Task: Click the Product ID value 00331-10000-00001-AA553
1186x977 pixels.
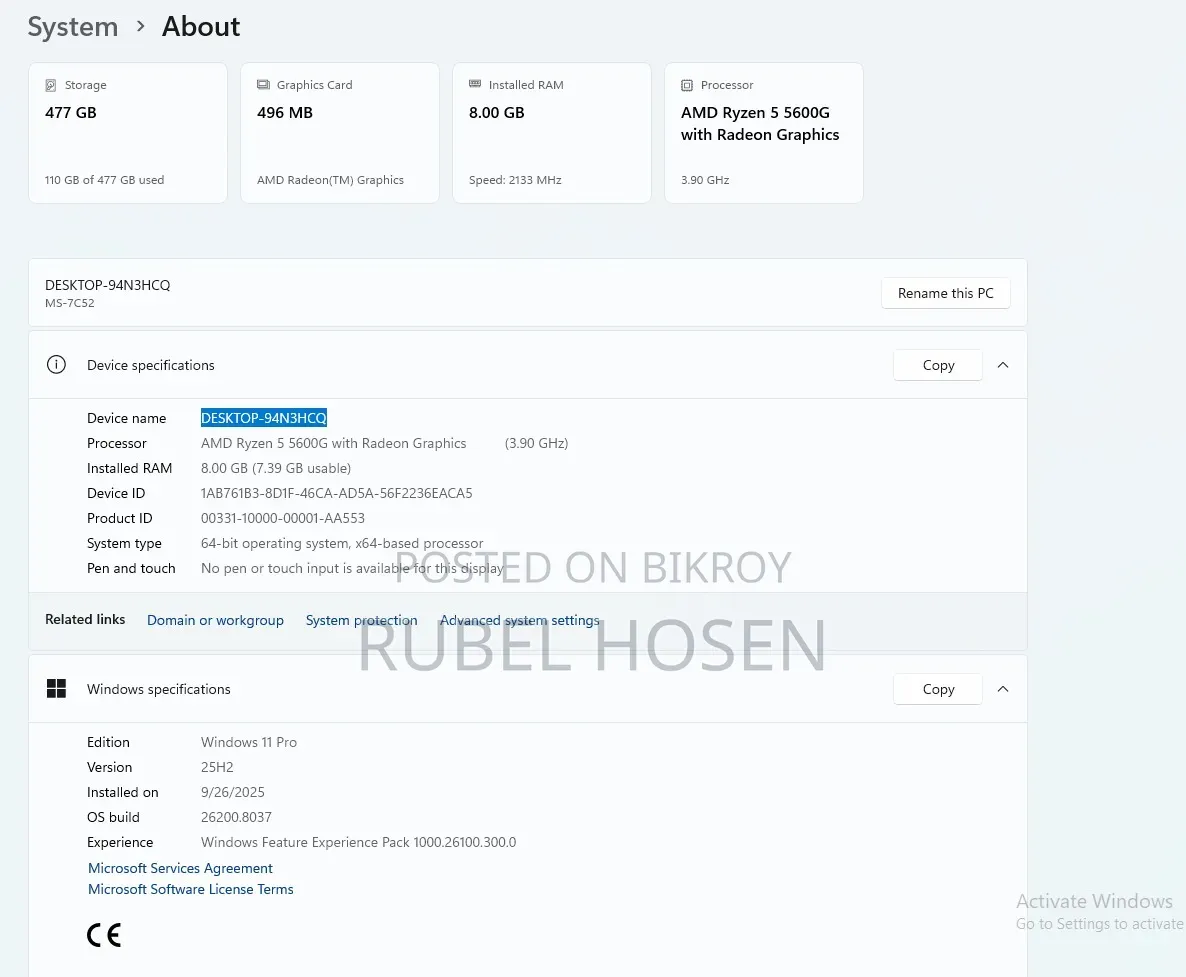Action: coord(283,518)
